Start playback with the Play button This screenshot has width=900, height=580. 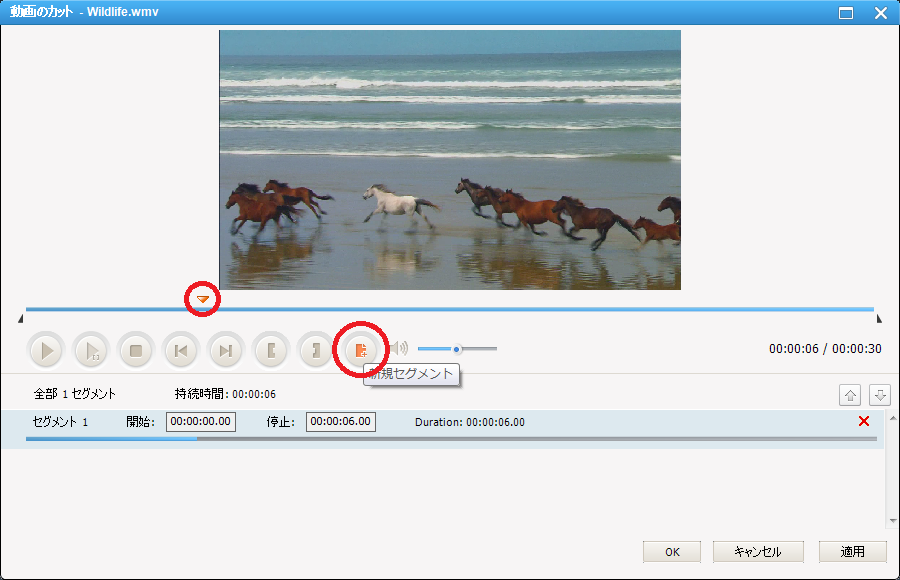tap(46, 350)
